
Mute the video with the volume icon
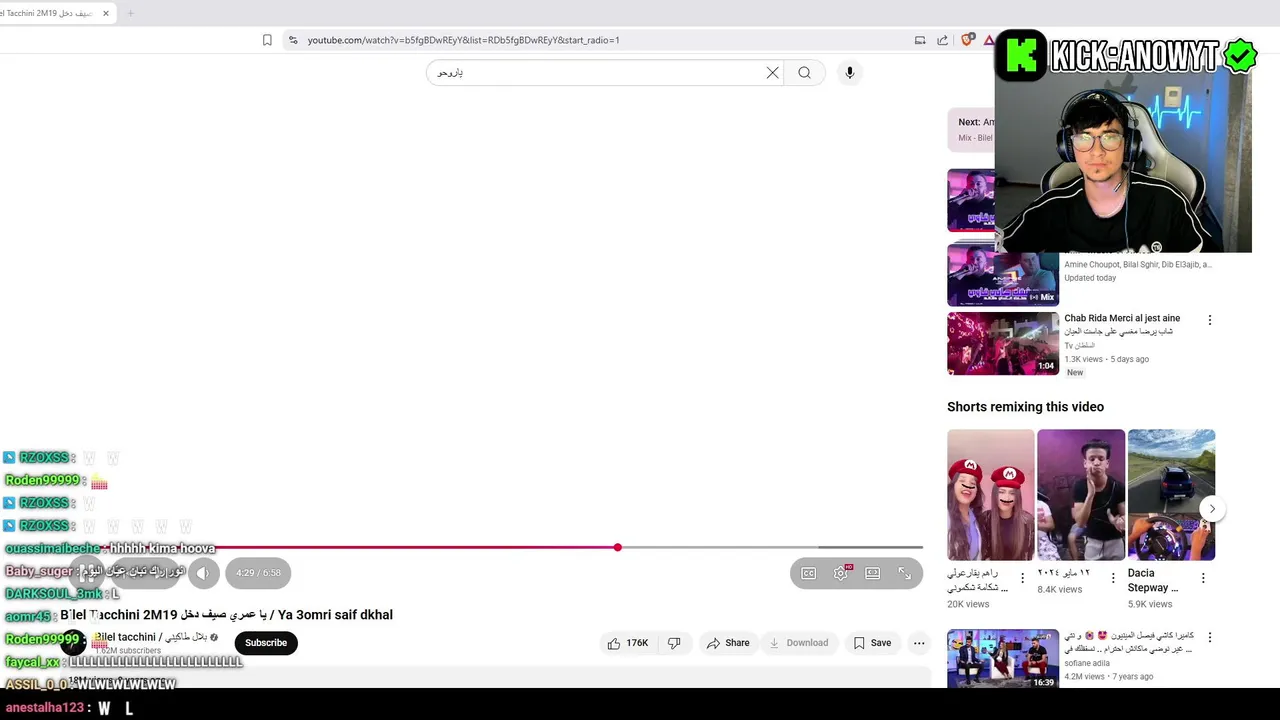(x=203, y=573)
